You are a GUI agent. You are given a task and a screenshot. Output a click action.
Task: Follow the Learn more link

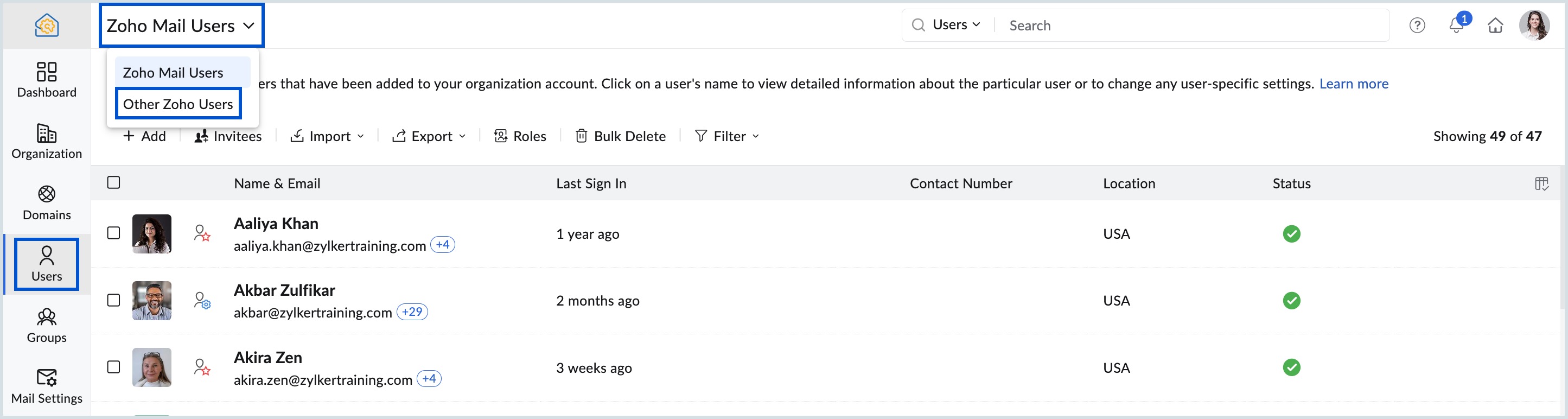click(x=1354, y=84)
